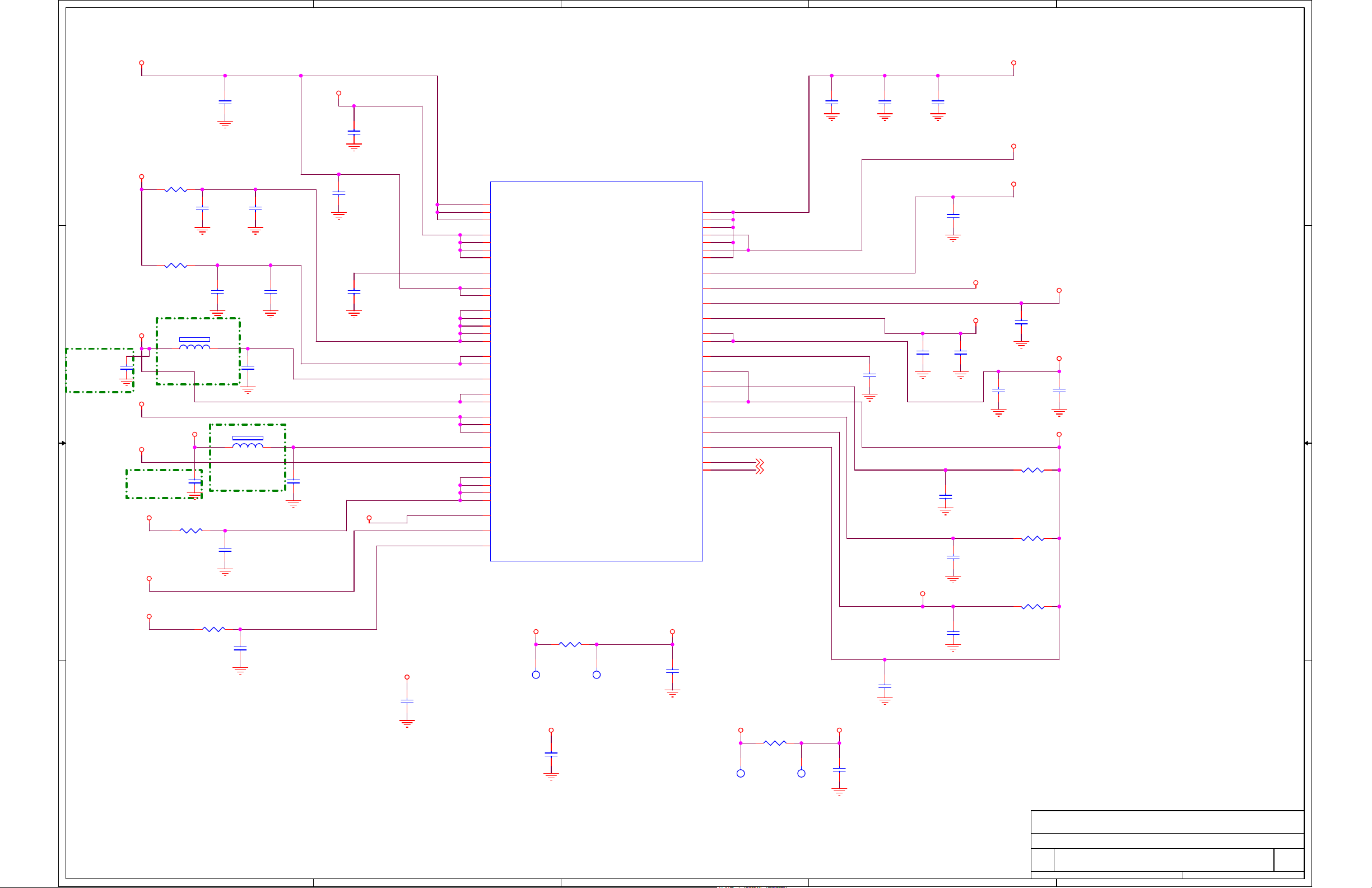This screenshot has height=888, width=1372.
Task: Select the inductor in the lower green dashed box
Action: [x=247, y=443]
